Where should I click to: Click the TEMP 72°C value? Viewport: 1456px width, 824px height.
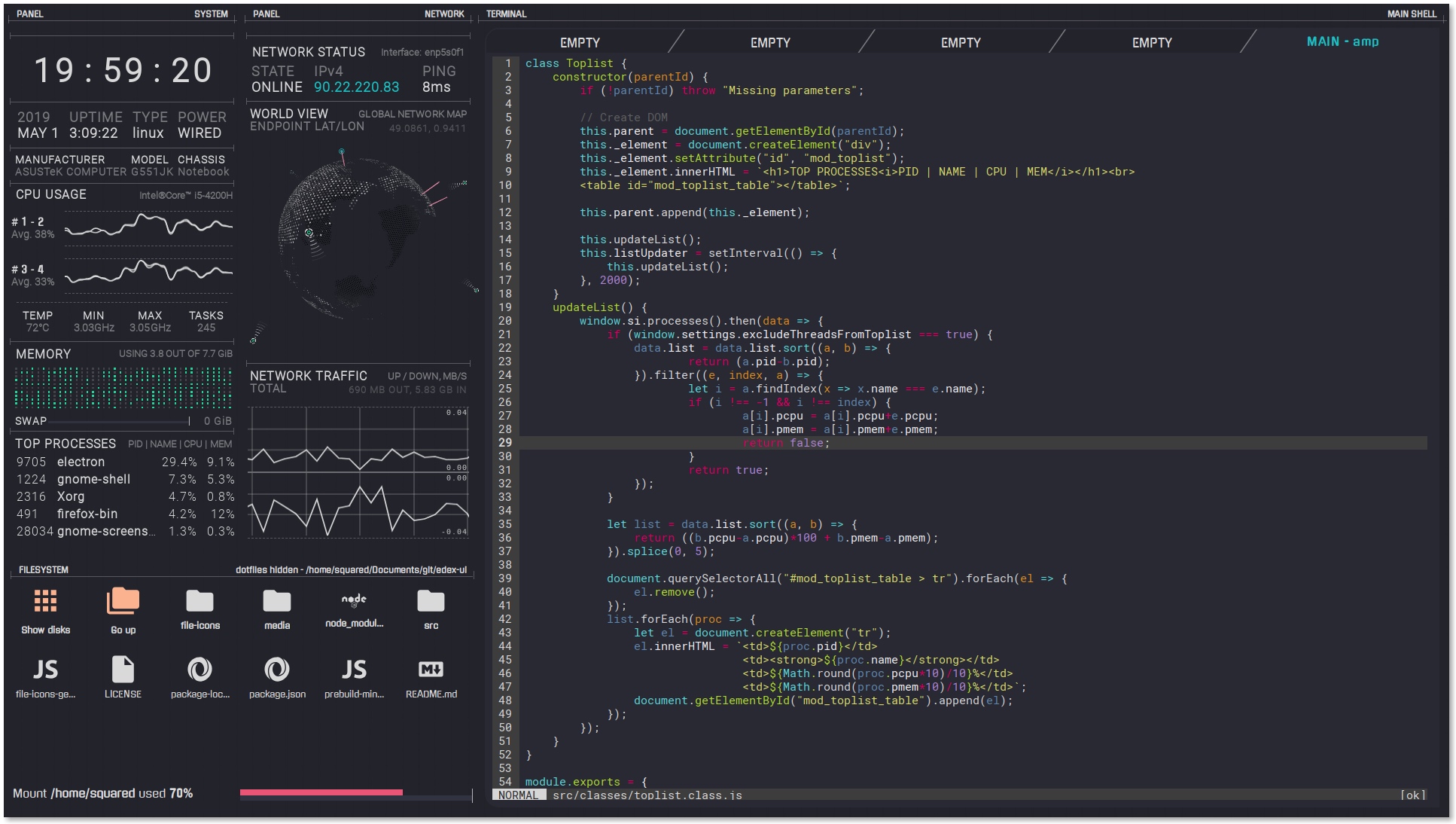click(x=38, y=328)
